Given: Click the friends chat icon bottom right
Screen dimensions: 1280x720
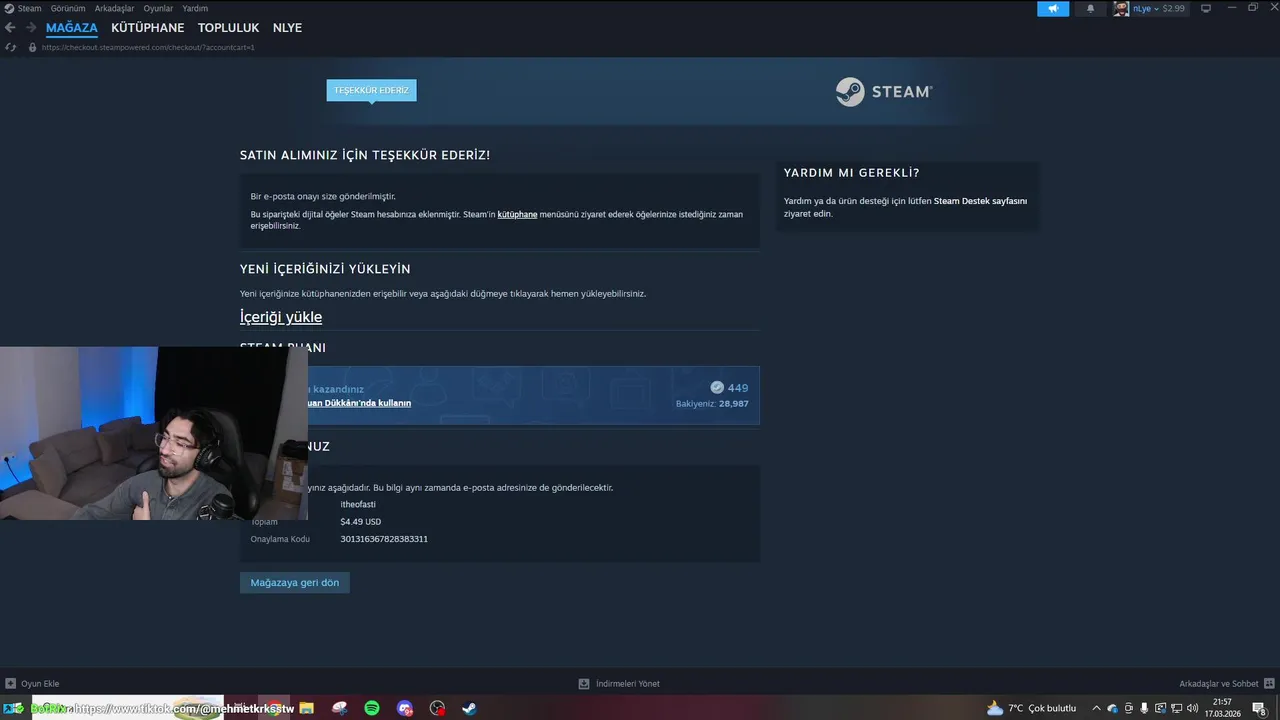Looking at the screenshot, I should point(1269,684).
